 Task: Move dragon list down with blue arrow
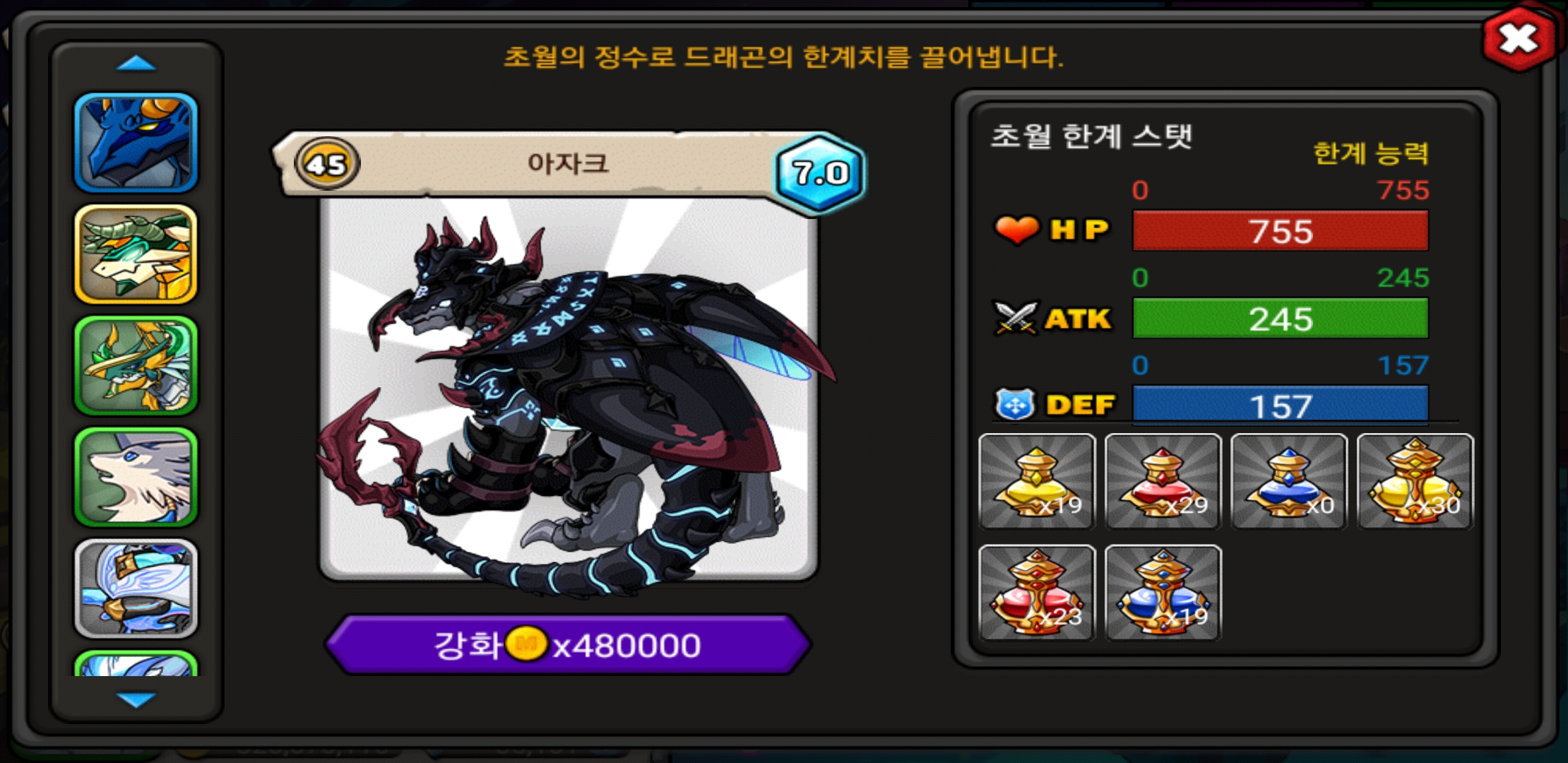point(136,699)
